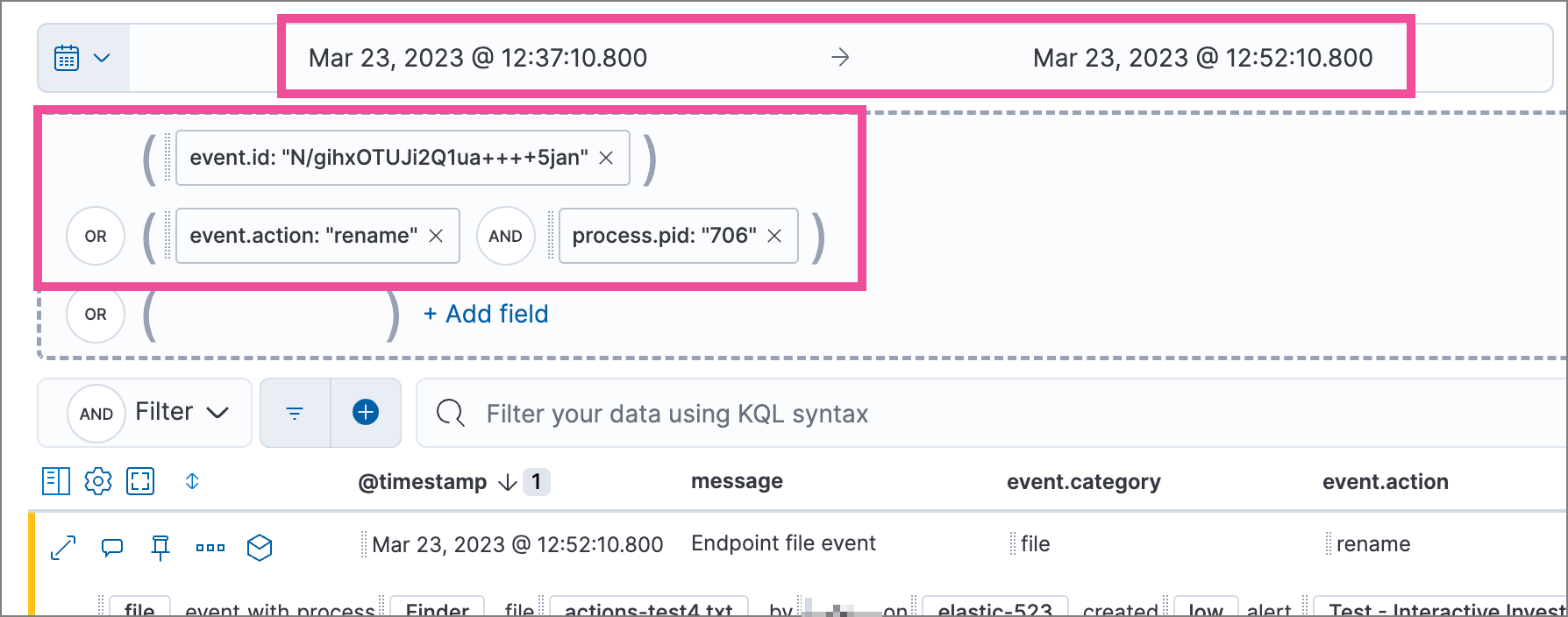
Task: Click the + Add field link
Action: [486, 314]
